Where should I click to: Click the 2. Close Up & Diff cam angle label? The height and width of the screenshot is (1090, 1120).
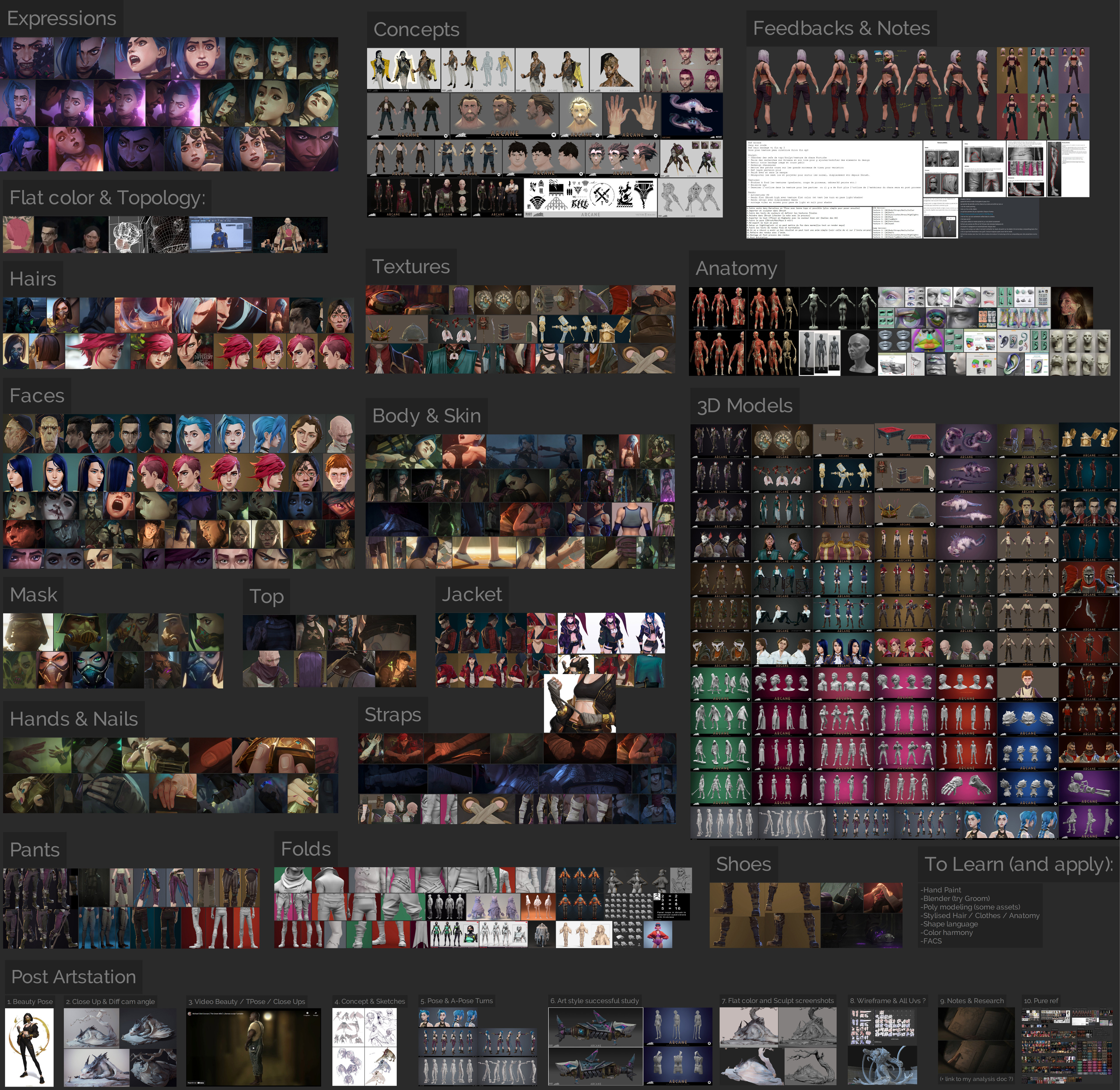pyautogui.click(x=110, y=1002)
